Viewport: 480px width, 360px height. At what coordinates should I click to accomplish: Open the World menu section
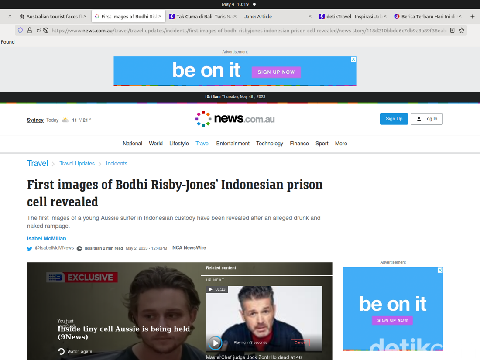[x=156, y=143]
